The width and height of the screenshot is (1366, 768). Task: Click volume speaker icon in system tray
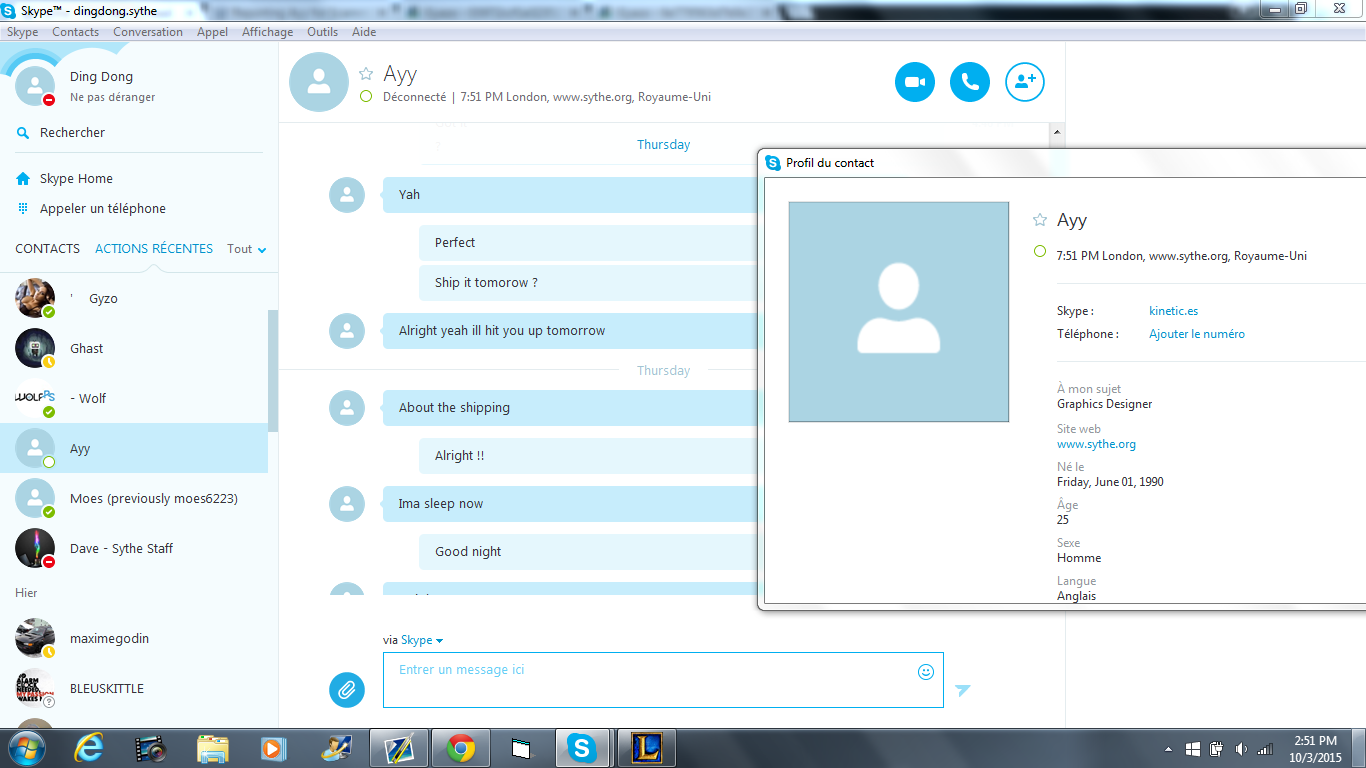pos(1241,749)
